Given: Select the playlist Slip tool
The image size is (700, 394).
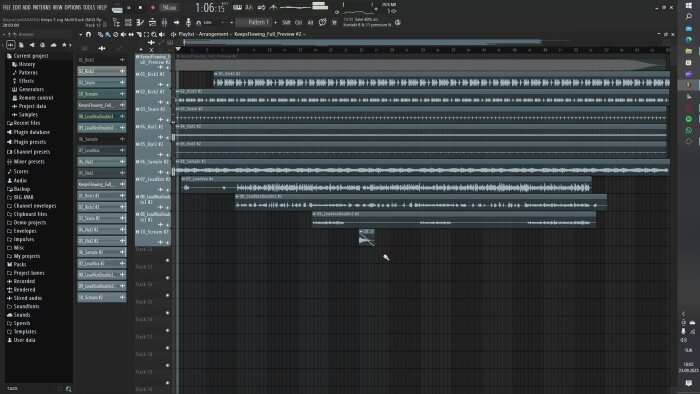Looking at the screenshot, I should 131,34.
